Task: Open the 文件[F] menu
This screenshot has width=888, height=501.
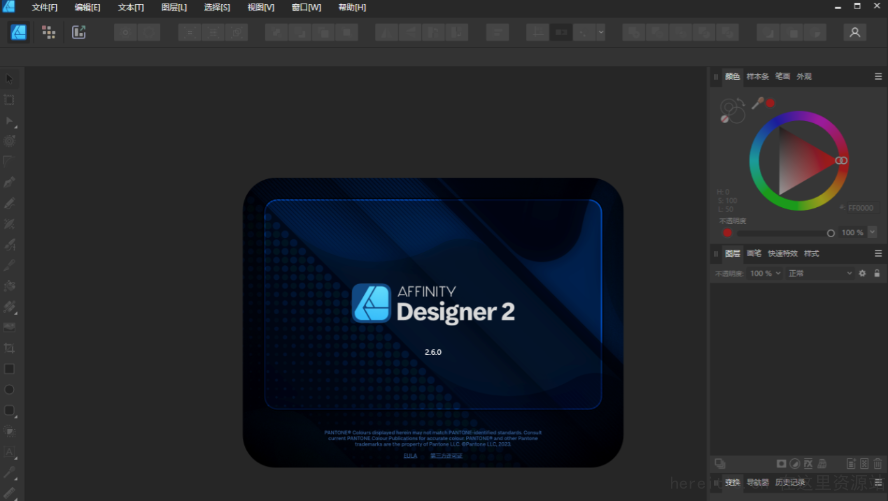Action: click(44, 7)
